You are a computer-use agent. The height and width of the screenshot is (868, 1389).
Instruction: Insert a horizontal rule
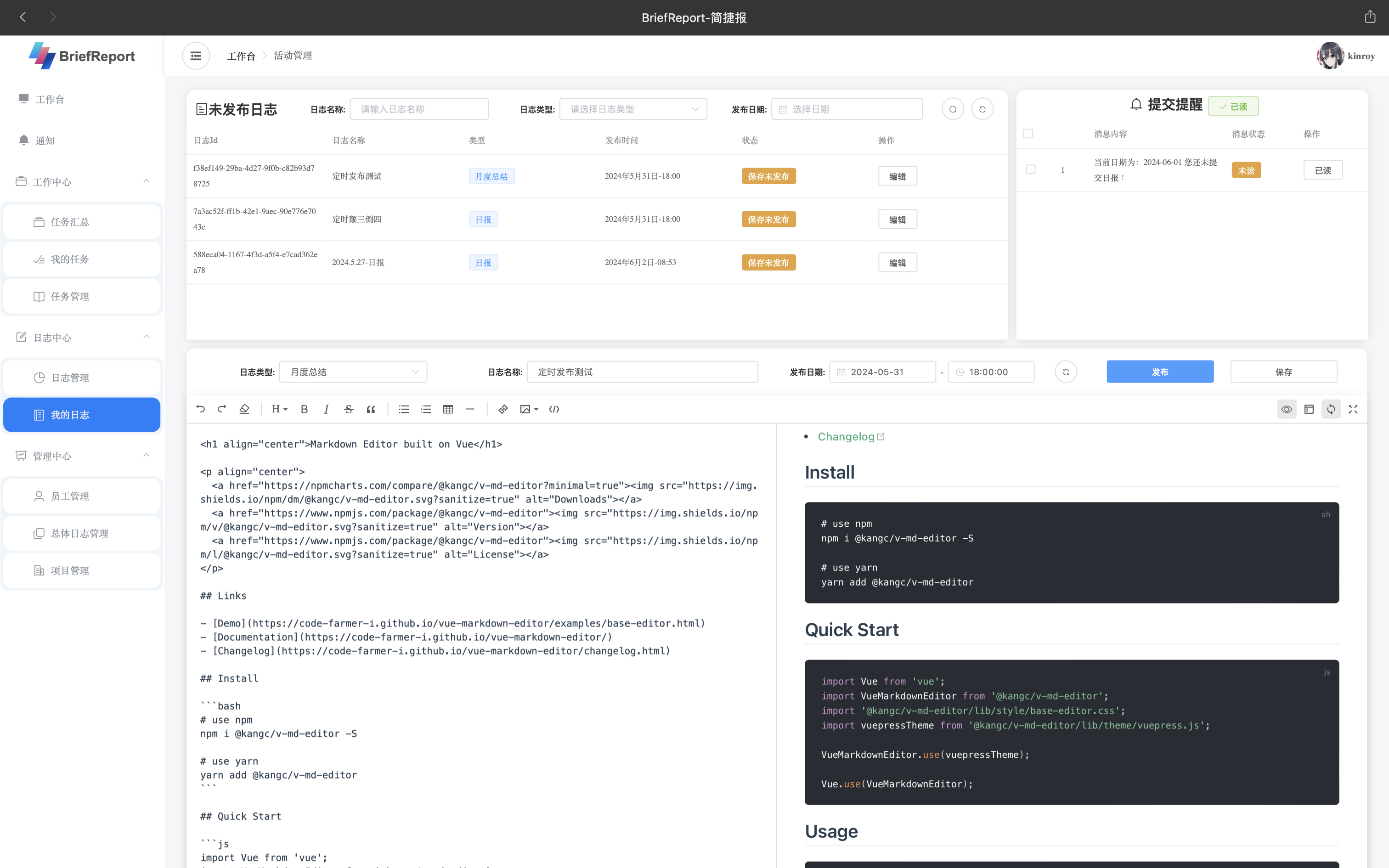470,409
